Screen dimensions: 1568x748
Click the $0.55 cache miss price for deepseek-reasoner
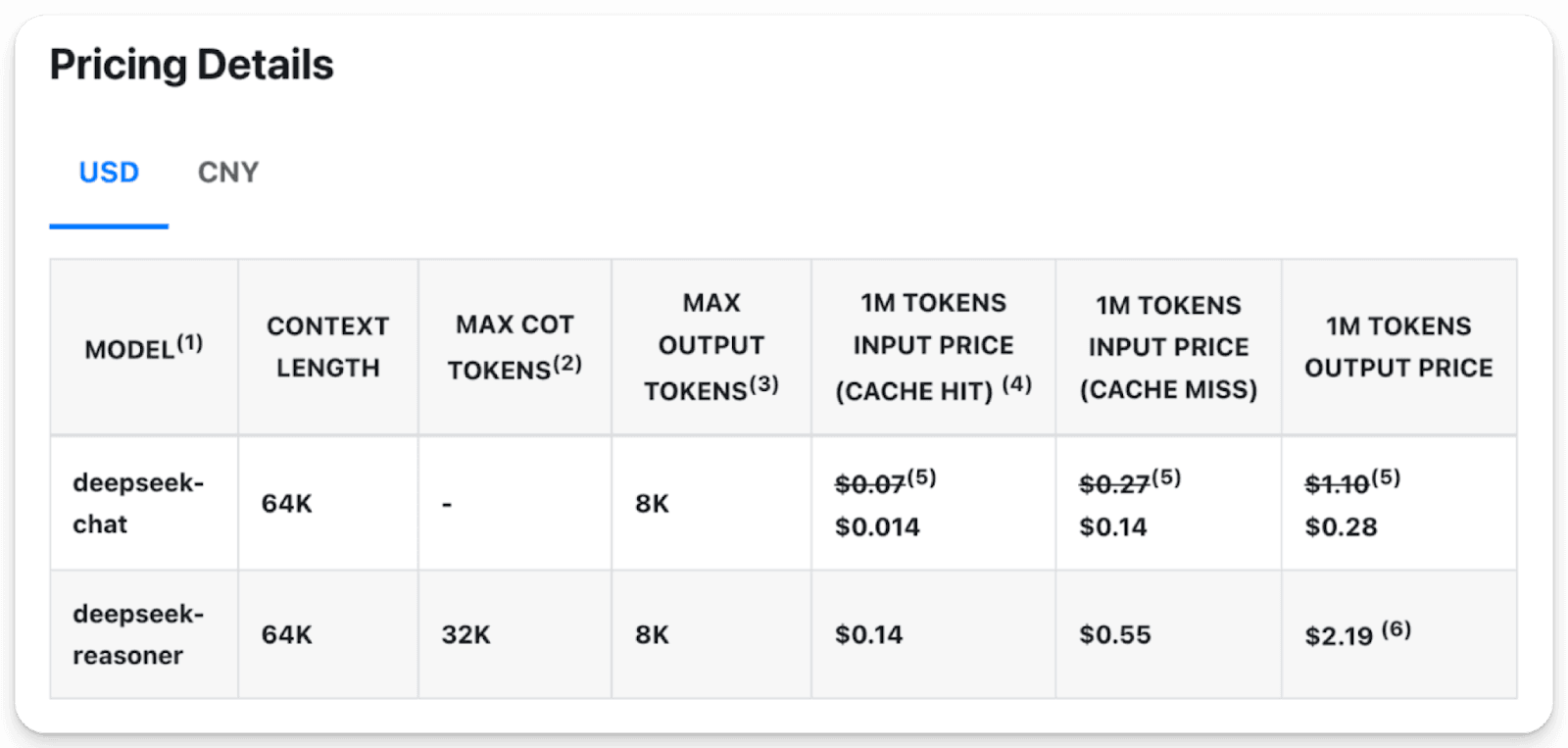pyautogui.click(x=1114, y=634)
